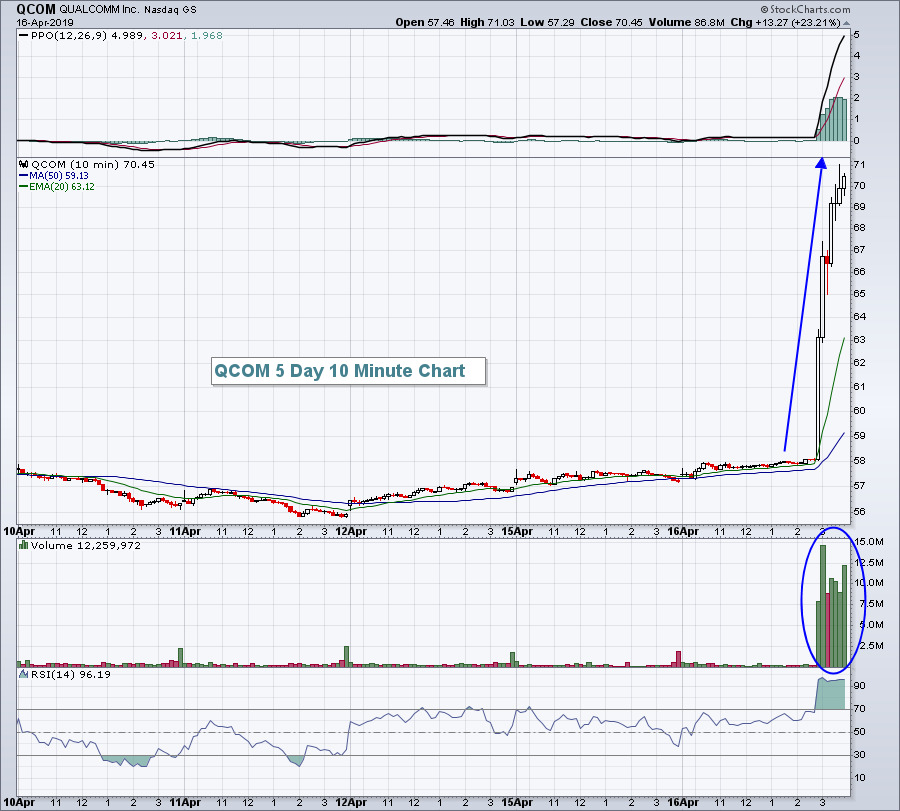The width and height of the screenshot is (900, 811).
Task: Click the 12Apr date under the price panel
Action: (x=350, y=531)
